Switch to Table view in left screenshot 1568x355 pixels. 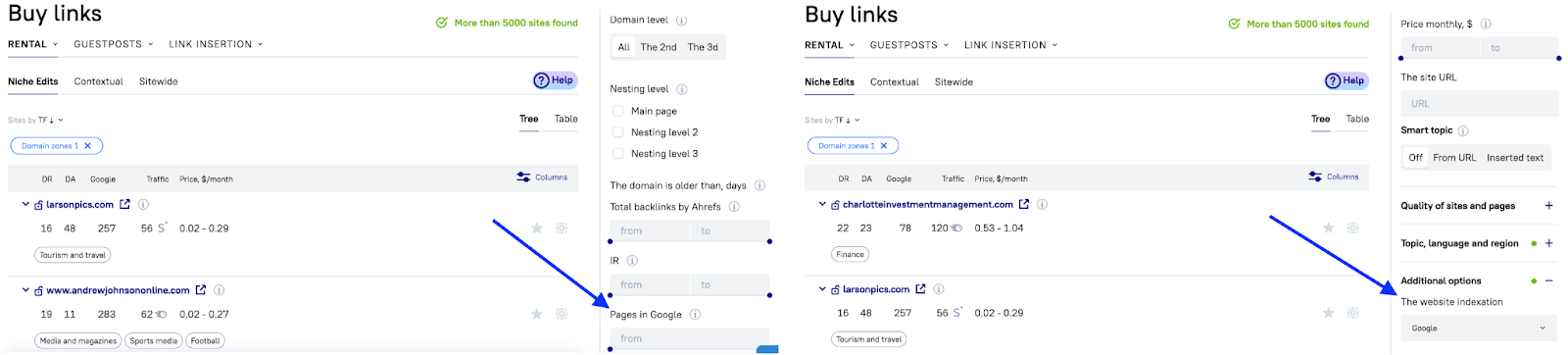566,119
